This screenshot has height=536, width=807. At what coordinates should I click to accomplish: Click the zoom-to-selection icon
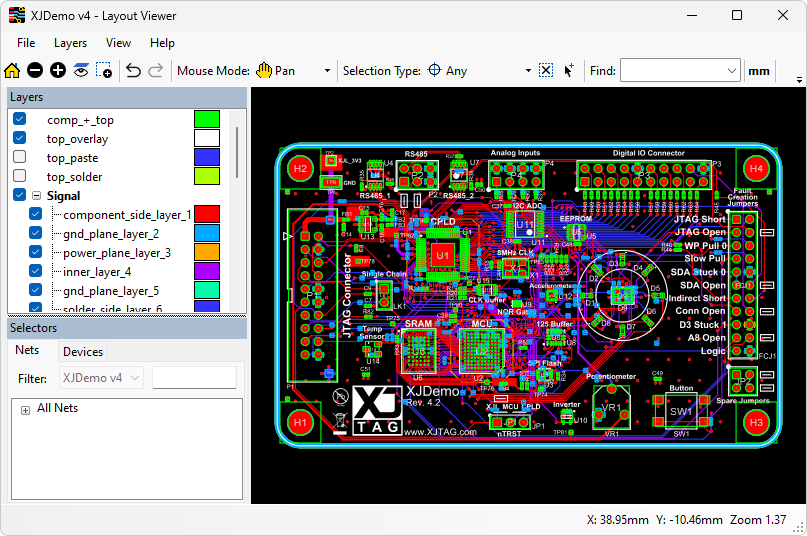coord(104,71)
